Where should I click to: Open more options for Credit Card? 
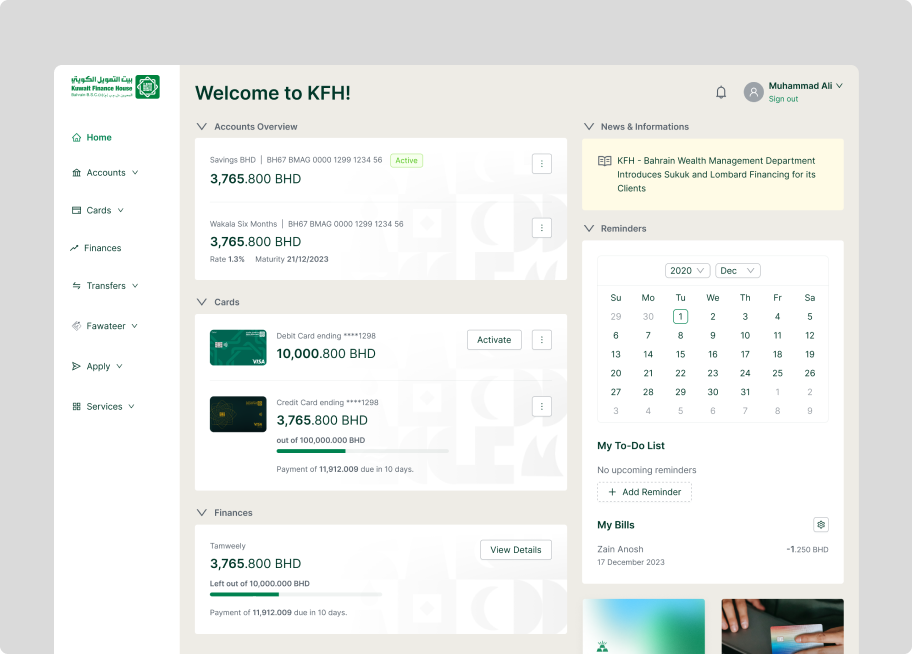542,407
